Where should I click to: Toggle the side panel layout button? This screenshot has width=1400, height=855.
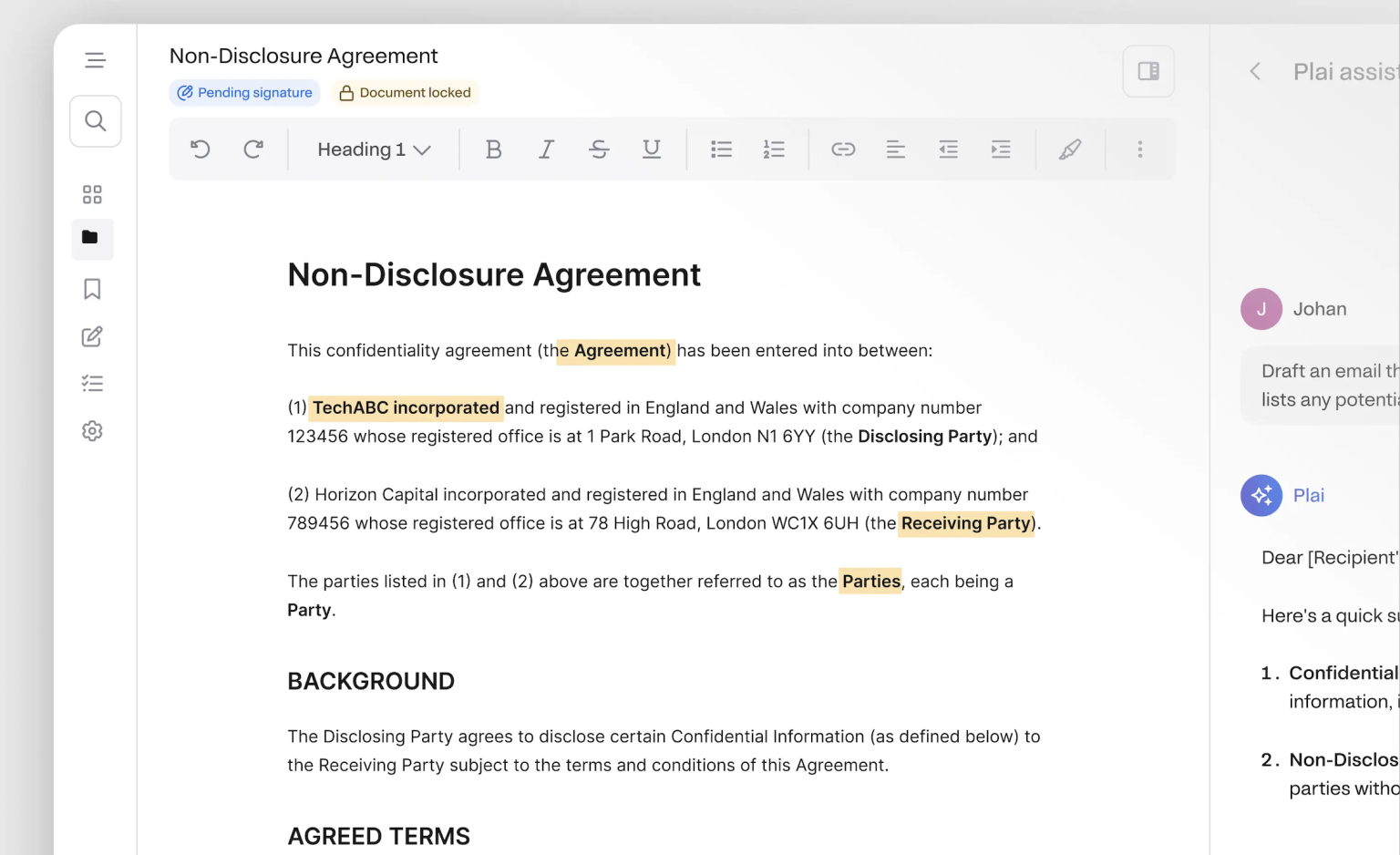[x=1148, y=71]
